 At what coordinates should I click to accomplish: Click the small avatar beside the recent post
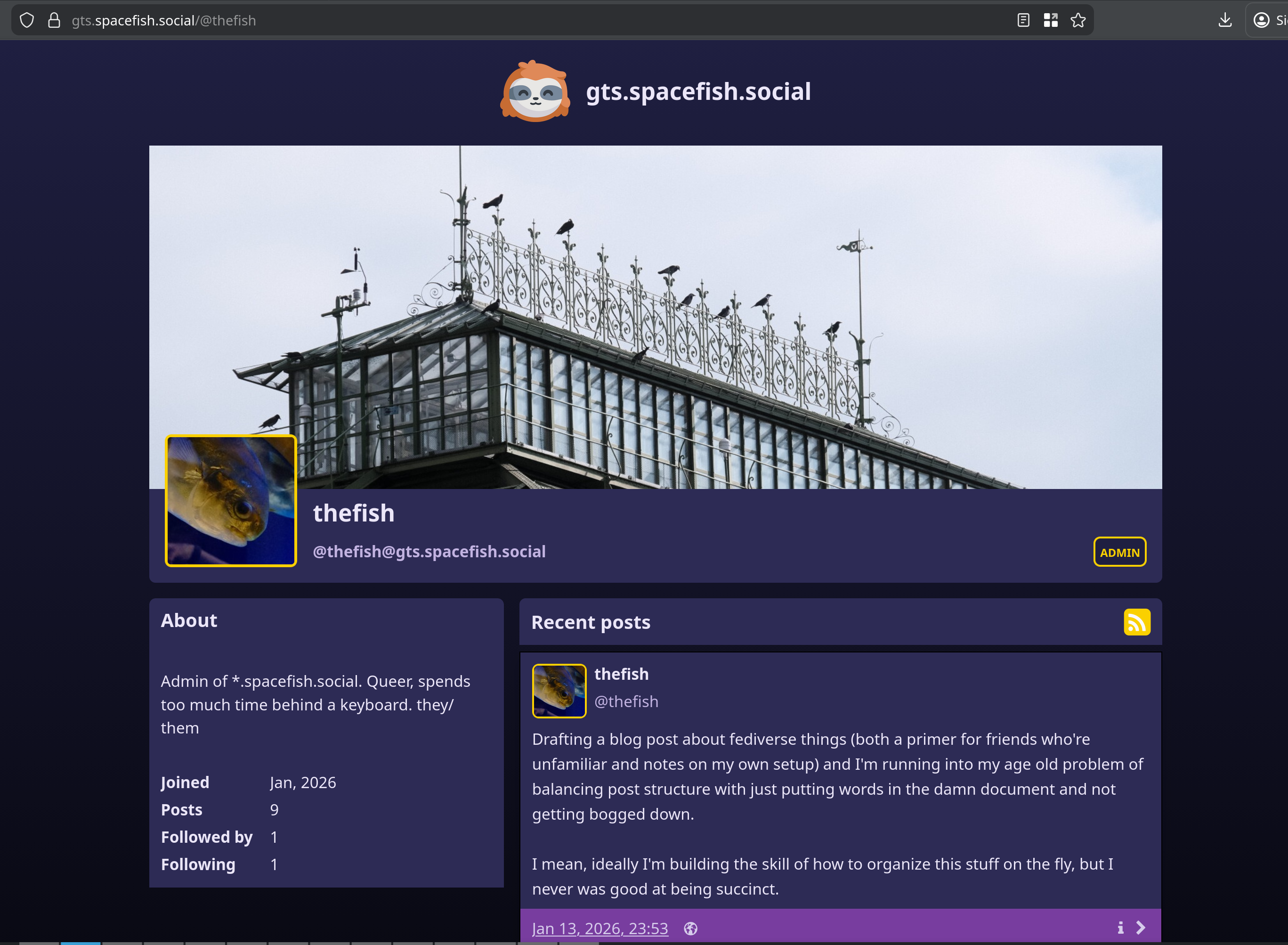559,691
